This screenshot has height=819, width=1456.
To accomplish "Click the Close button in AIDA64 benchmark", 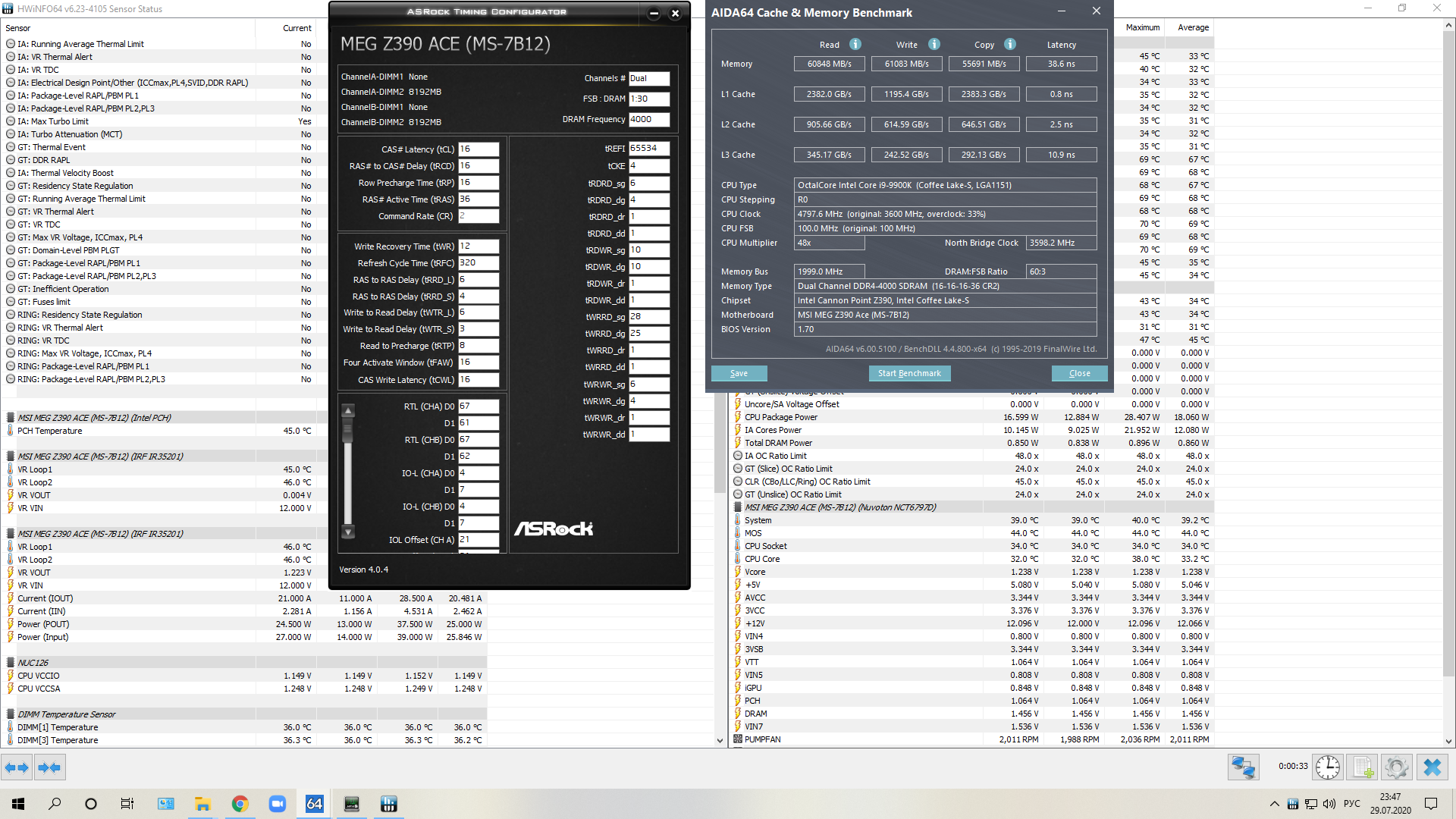I will point(1079,373).
